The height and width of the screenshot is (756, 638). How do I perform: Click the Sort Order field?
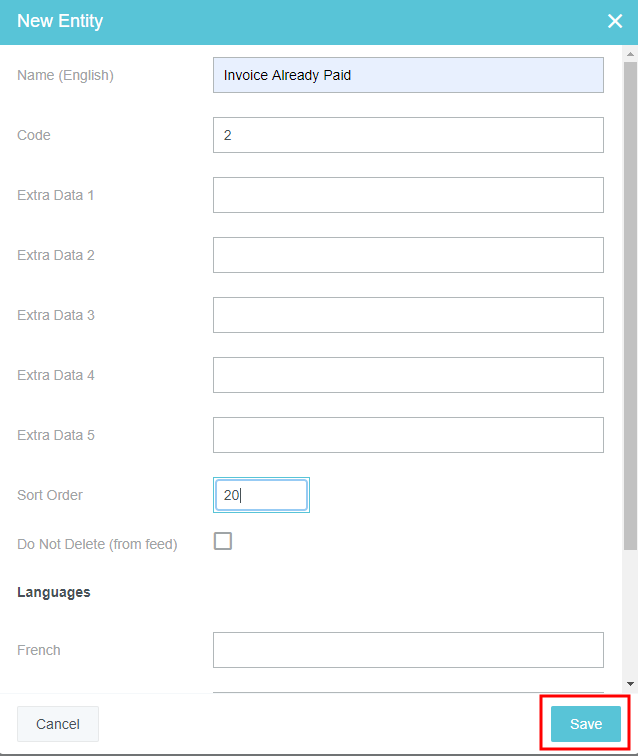tap(261, 495)
